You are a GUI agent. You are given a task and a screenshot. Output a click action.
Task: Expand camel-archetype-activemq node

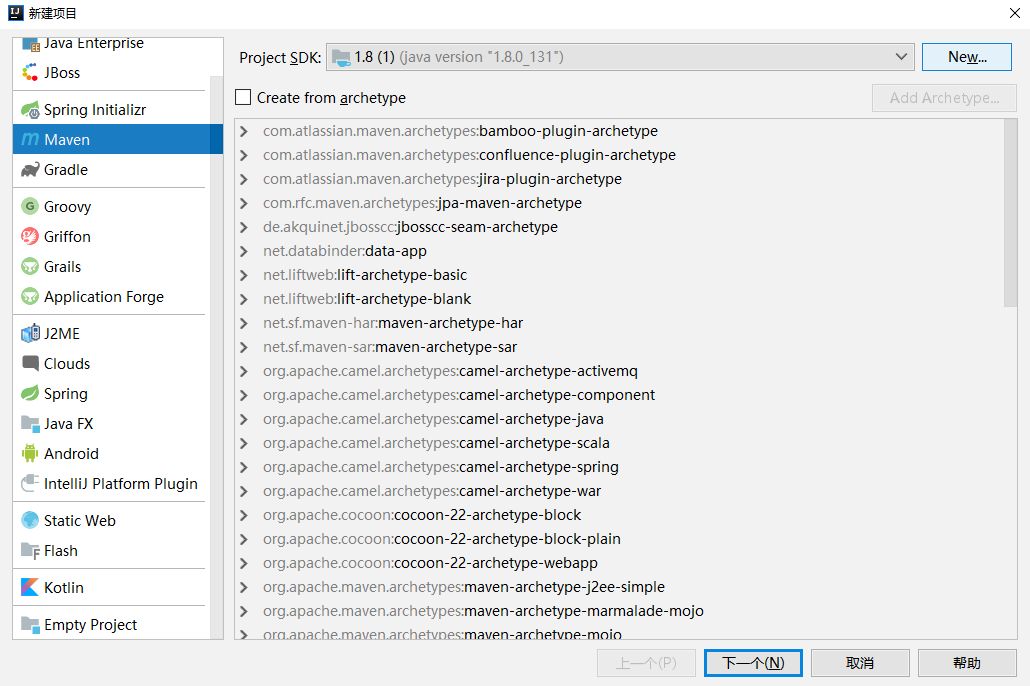coord(244,371)
